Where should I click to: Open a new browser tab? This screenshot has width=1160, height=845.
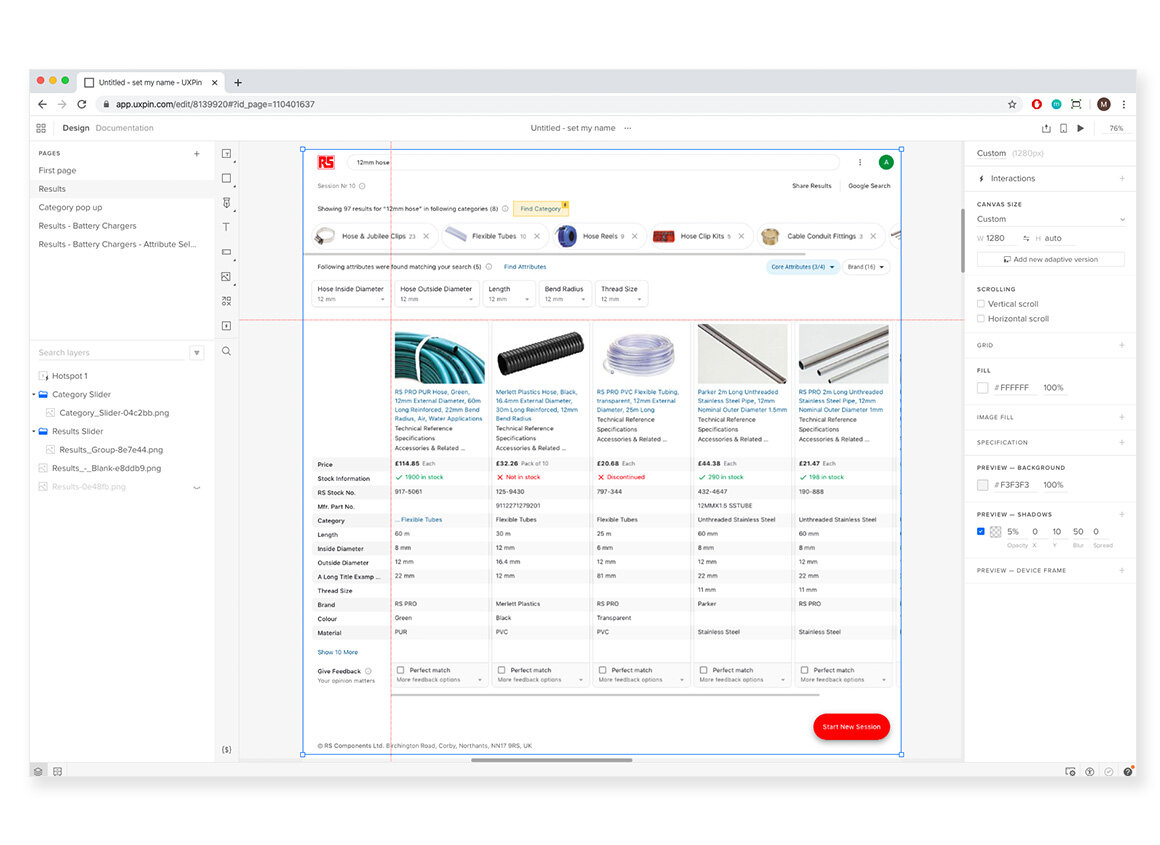point(238,83)
